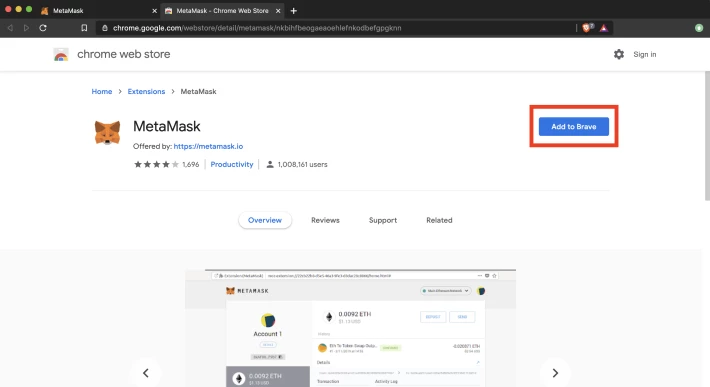Bookmark this page with bookmark icon

(x=84, y=28)
